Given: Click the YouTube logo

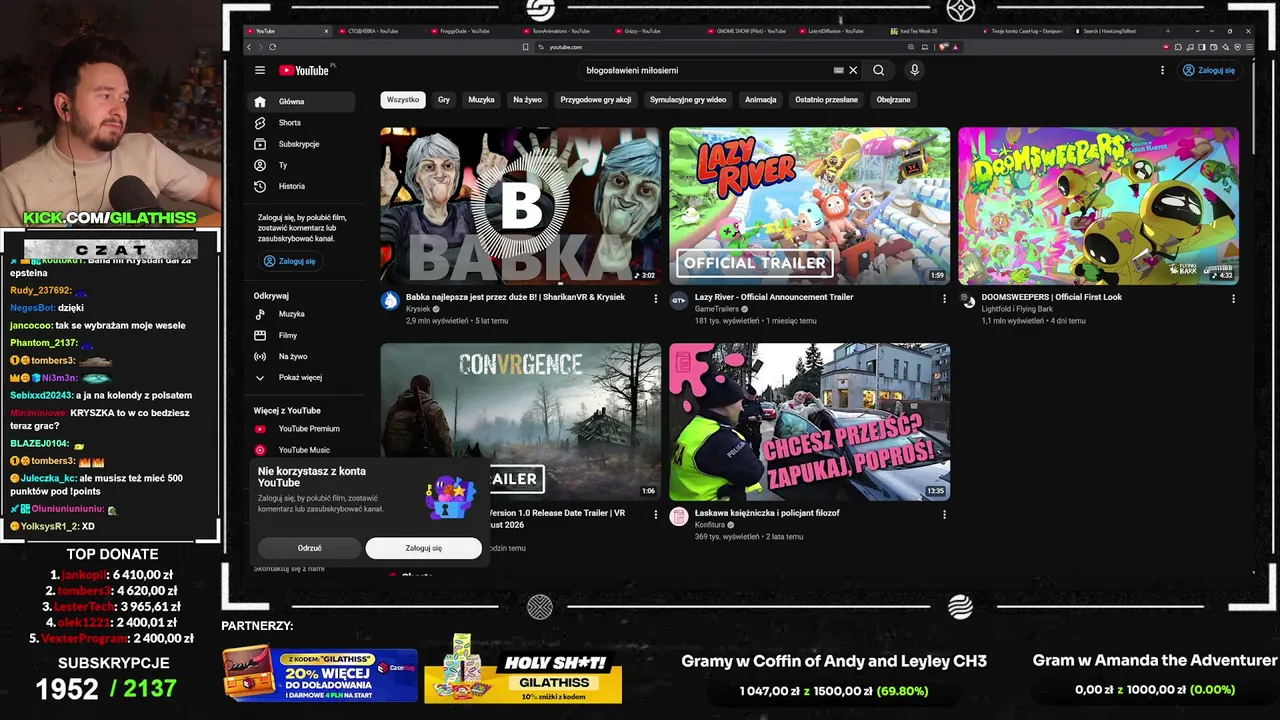Looking at the screenshot, I should click(304, 70).
